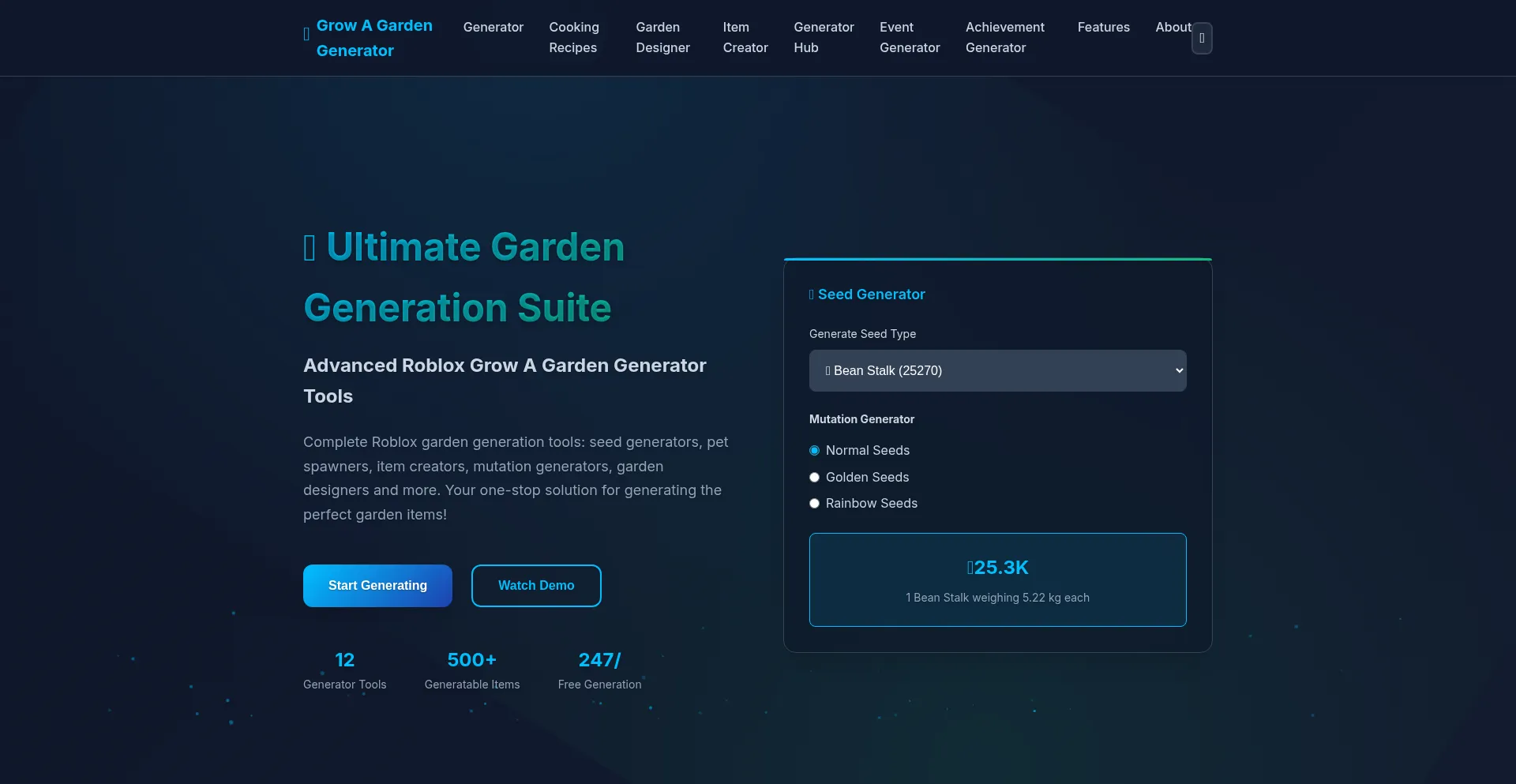The height and width of the screenshot is (784, 1516).
Task: Click the 25.3K result value
Action: (998, 568)
